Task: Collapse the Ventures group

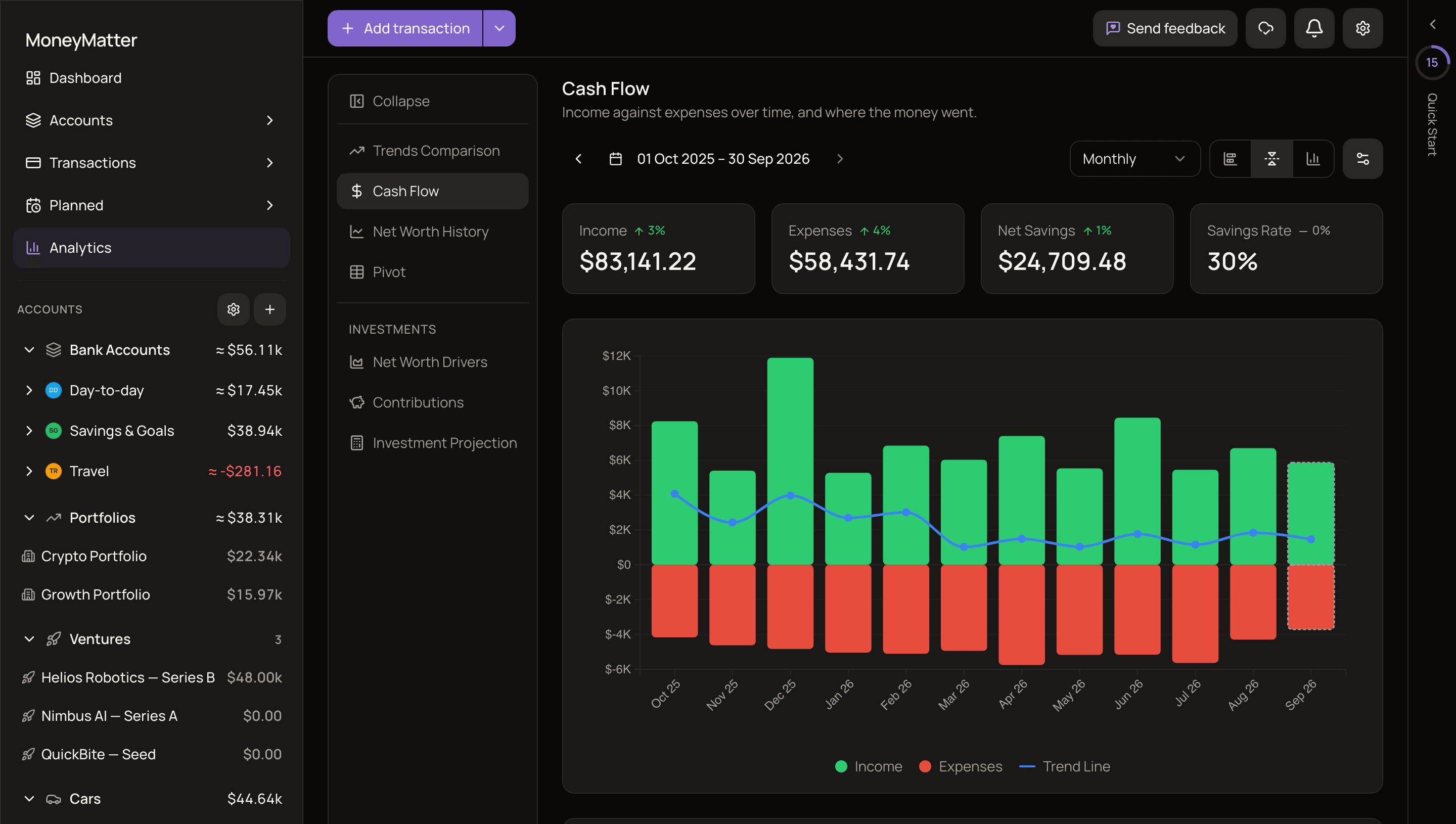Action: click(29, 639)
